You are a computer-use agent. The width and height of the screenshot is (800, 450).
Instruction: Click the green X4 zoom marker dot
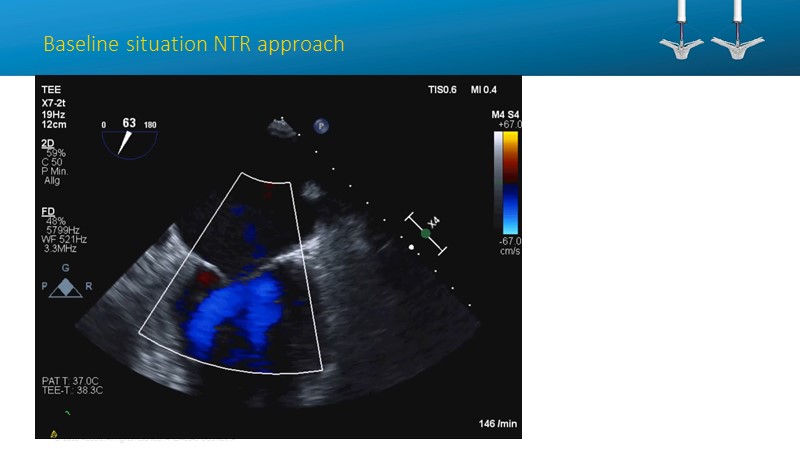click(426, 232)
